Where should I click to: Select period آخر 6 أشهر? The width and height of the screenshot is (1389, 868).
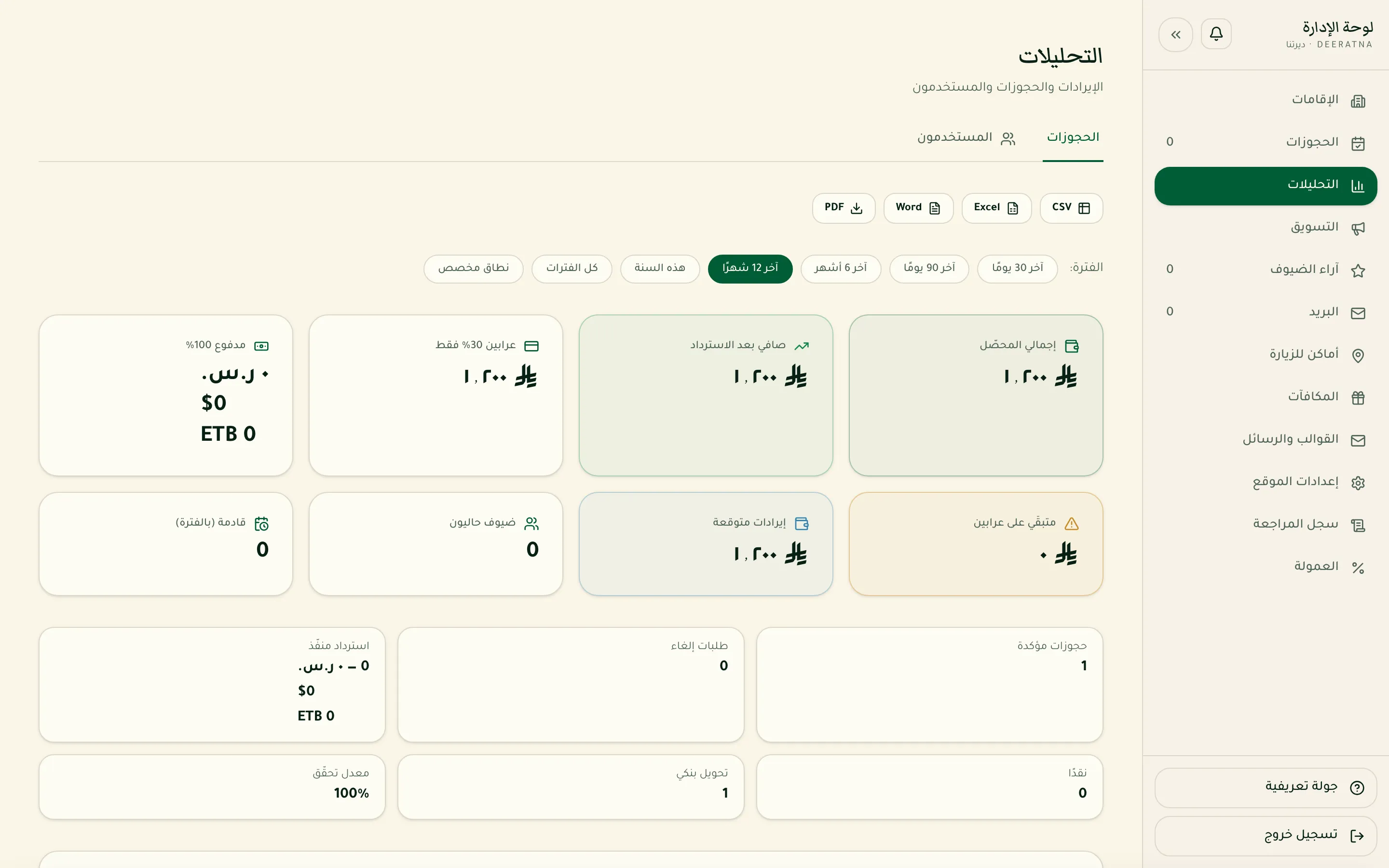841,269
